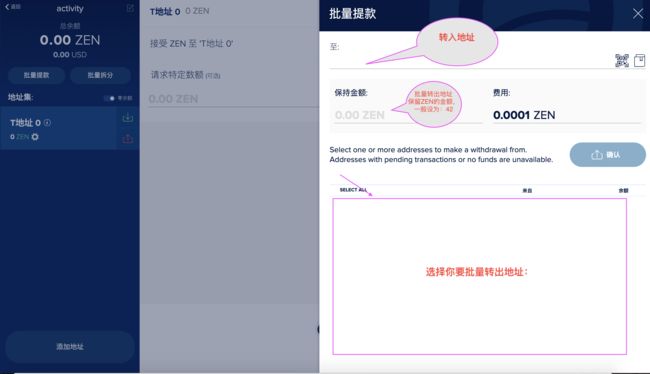Toggle the zero-balance switch next to 地址集
The image size is (650, 374).
[x=110, y=98]
